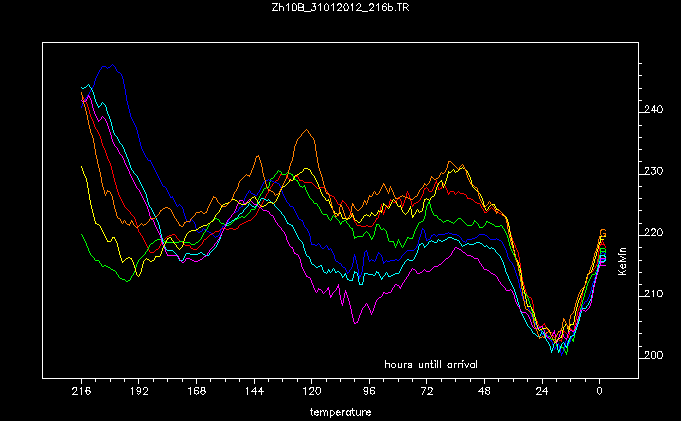Viewport: 681px width, 421px height.
Task: Click the x-axis label 48
Action: point(484,391)
